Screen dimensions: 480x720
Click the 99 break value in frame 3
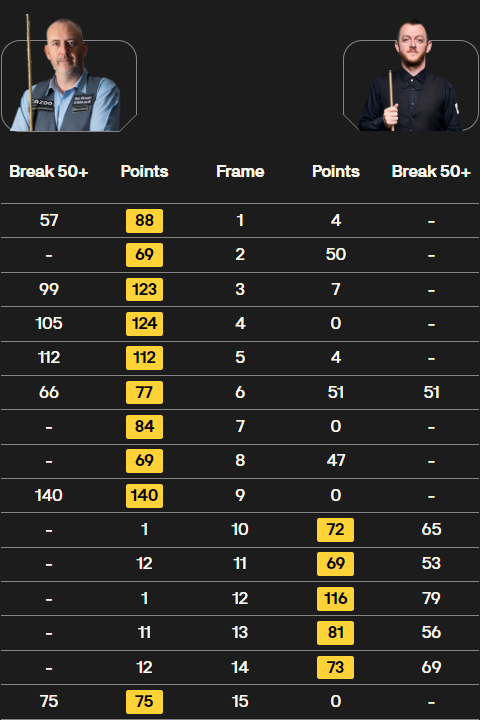click(x=49, y=289)
